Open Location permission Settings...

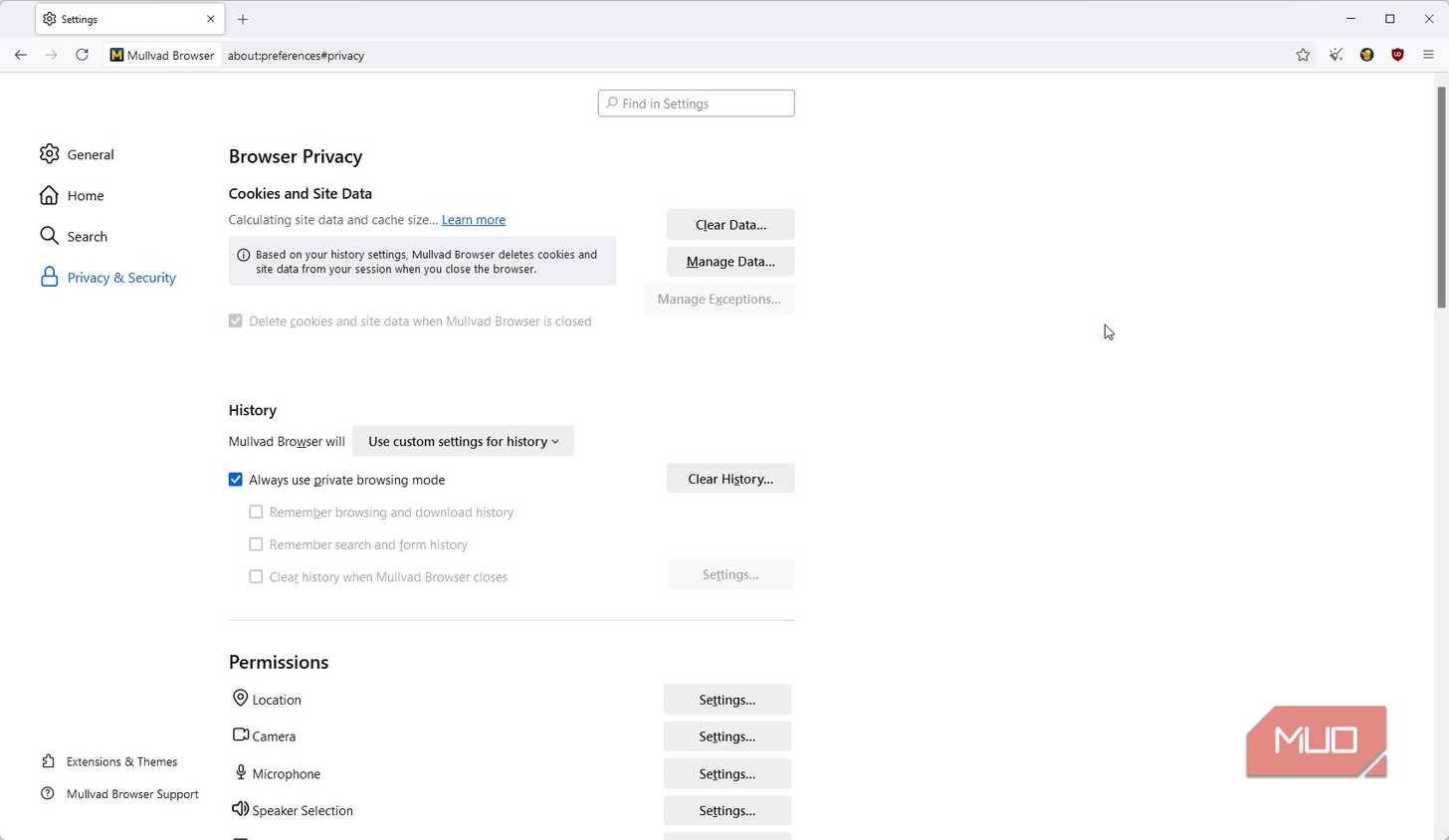pos(727,700)
